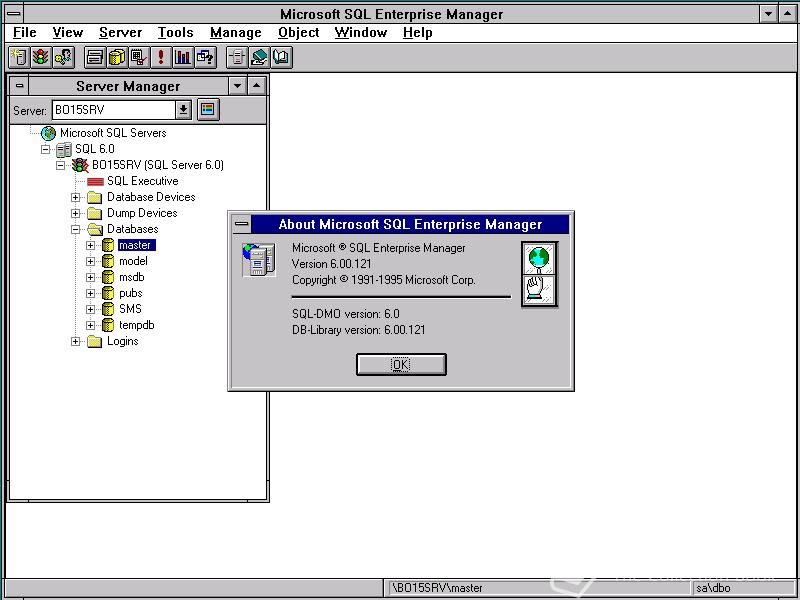Screen dimensions: 800x600
Task: Expand the msdb database node
Action: tap(90, 278)
